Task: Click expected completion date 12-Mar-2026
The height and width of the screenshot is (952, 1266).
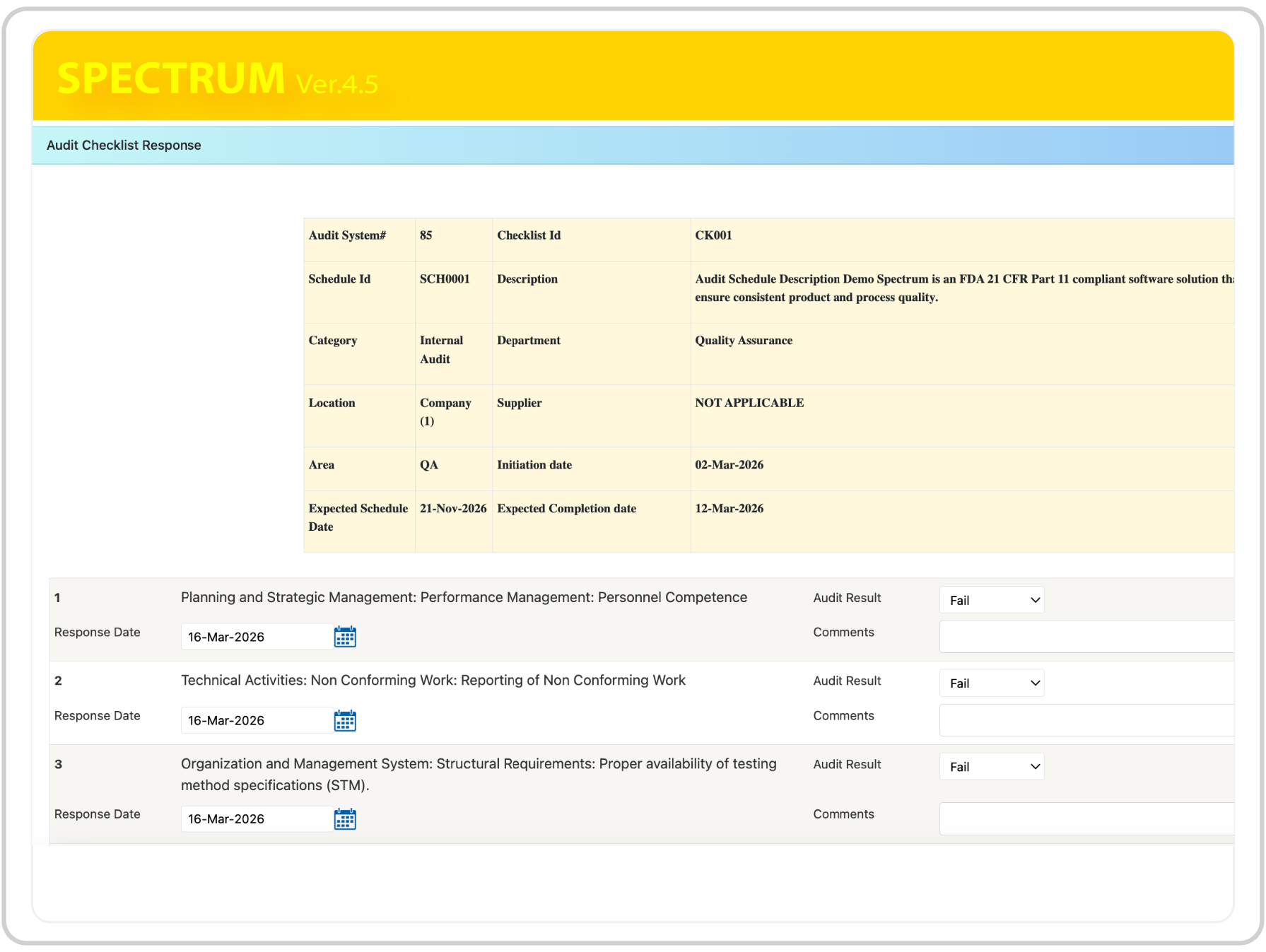Action: pyautogui.click(x=729, y=509)
